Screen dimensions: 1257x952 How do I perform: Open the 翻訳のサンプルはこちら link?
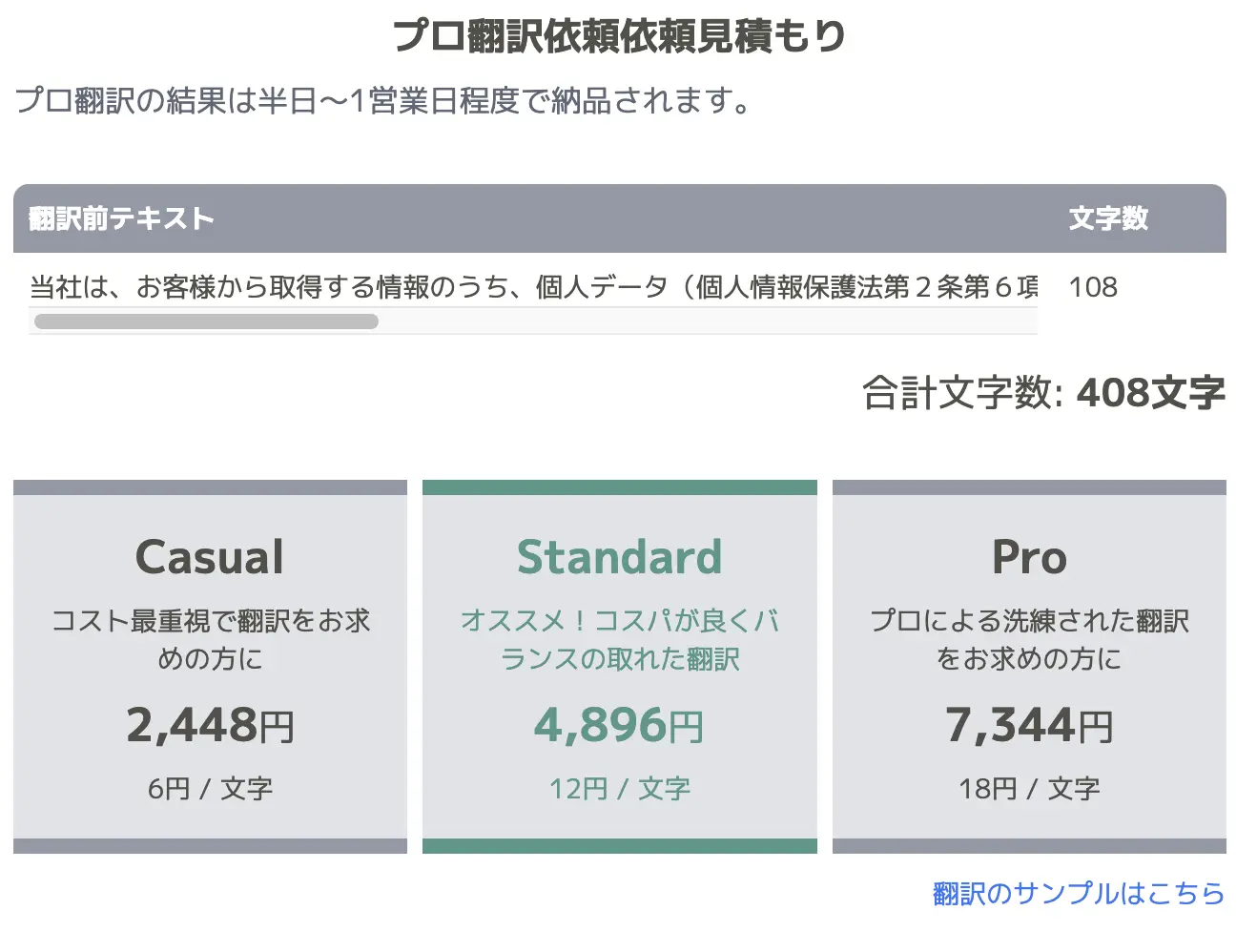point(1079,894)
